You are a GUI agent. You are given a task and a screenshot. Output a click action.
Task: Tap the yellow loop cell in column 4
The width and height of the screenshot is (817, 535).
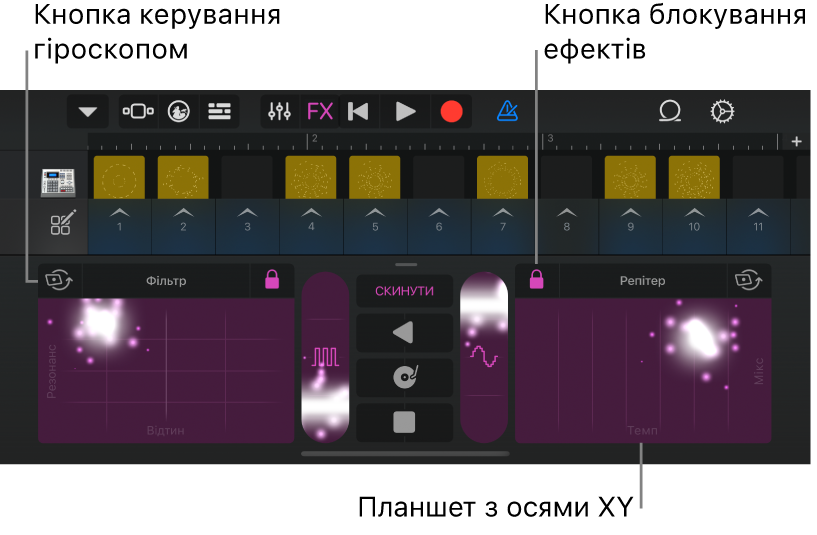coord(311,177)
